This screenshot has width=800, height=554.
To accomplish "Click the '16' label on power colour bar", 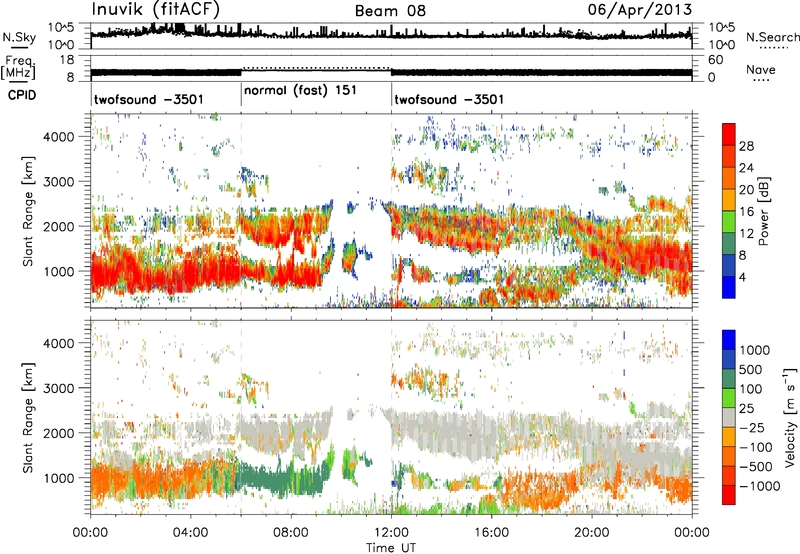I will point(746,212).
